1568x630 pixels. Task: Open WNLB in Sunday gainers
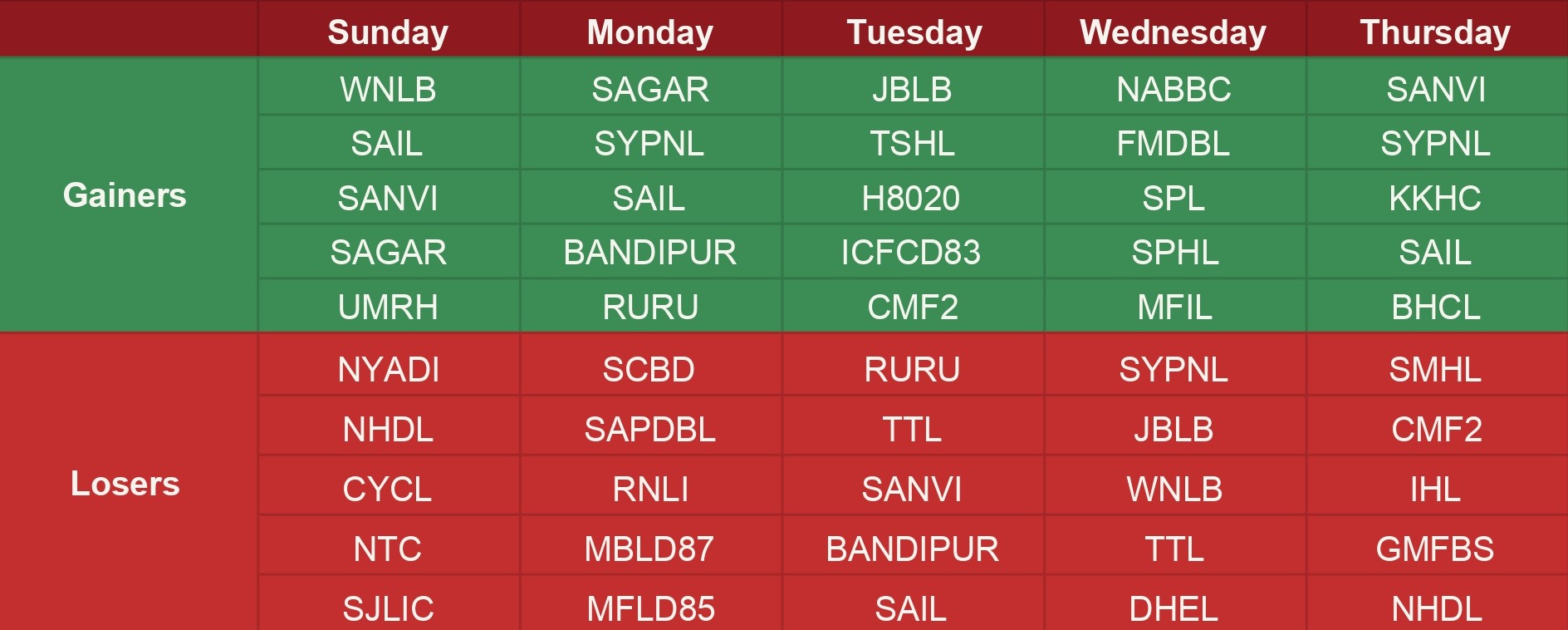pyautogui.click(x=388, y=89)
